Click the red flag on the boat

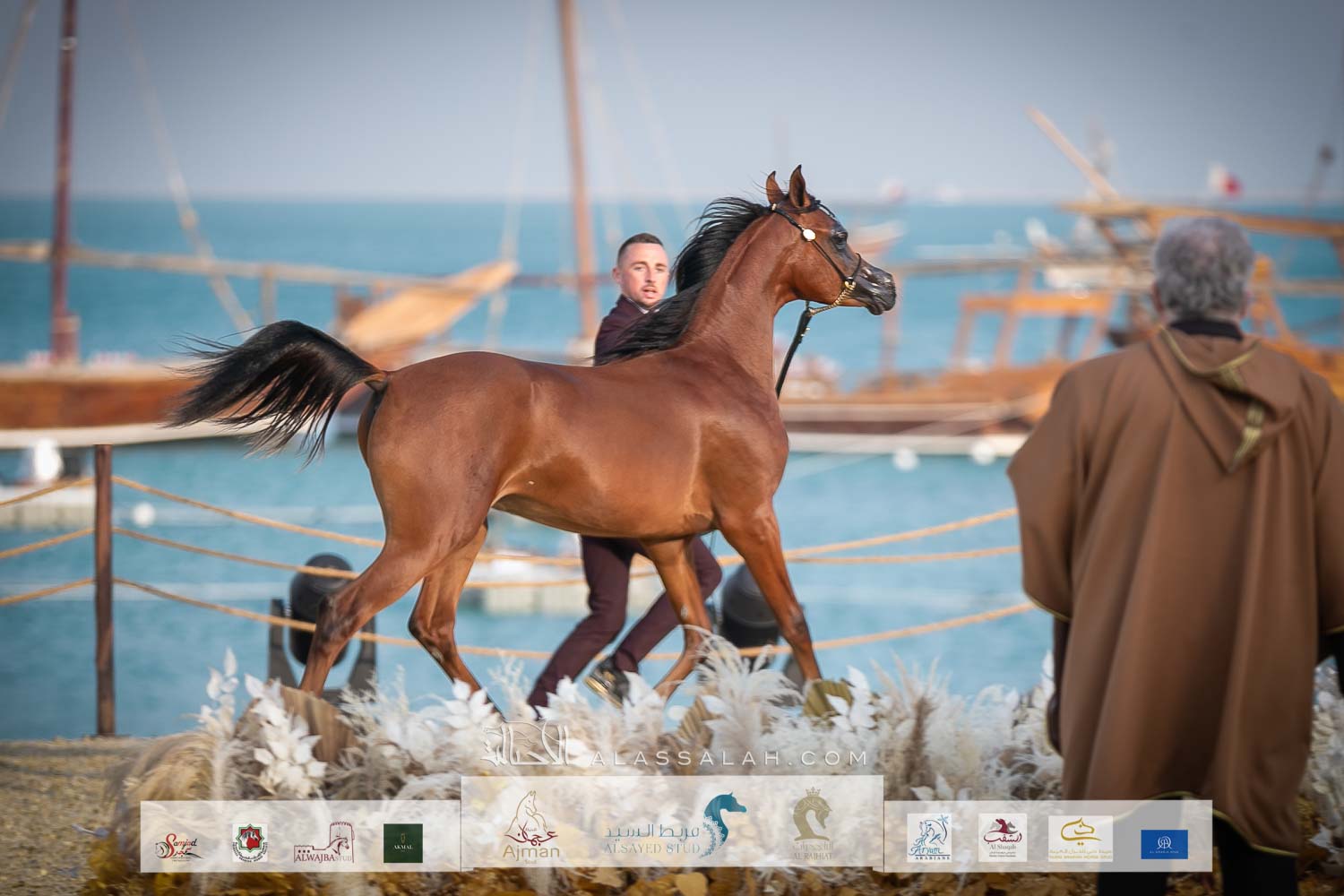click(1224, 179)
